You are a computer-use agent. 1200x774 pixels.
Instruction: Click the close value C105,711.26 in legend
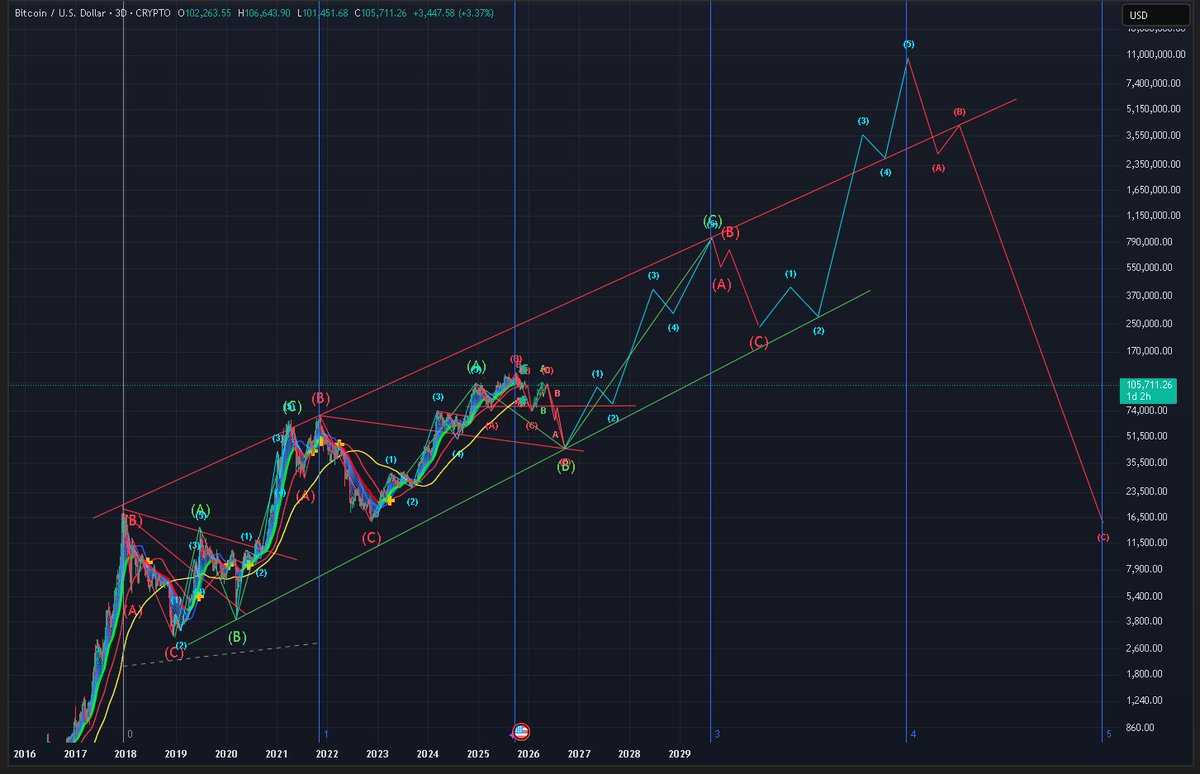click(378, 14)
